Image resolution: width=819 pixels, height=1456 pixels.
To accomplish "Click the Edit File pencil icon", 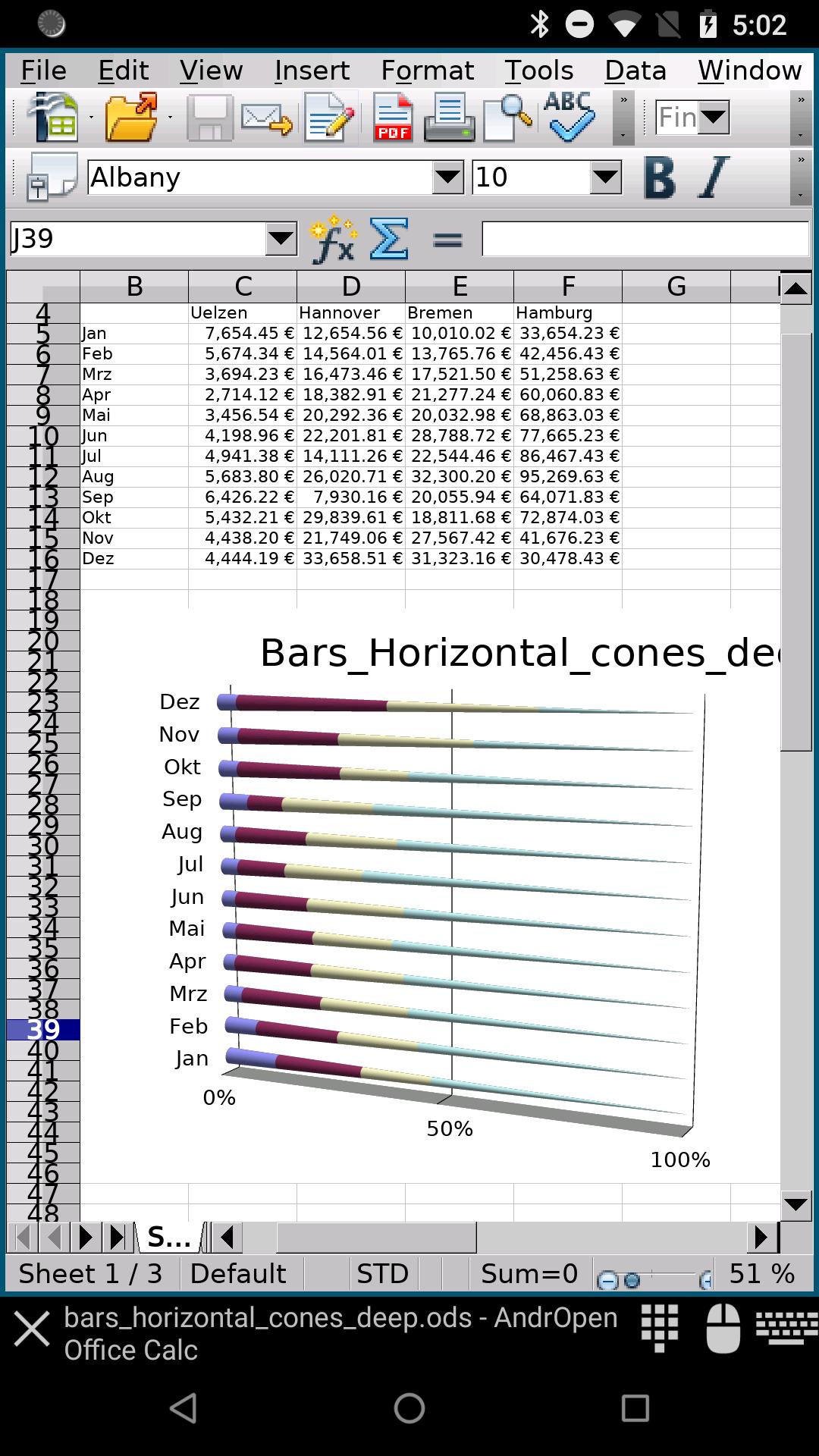I will click(330, 118).
